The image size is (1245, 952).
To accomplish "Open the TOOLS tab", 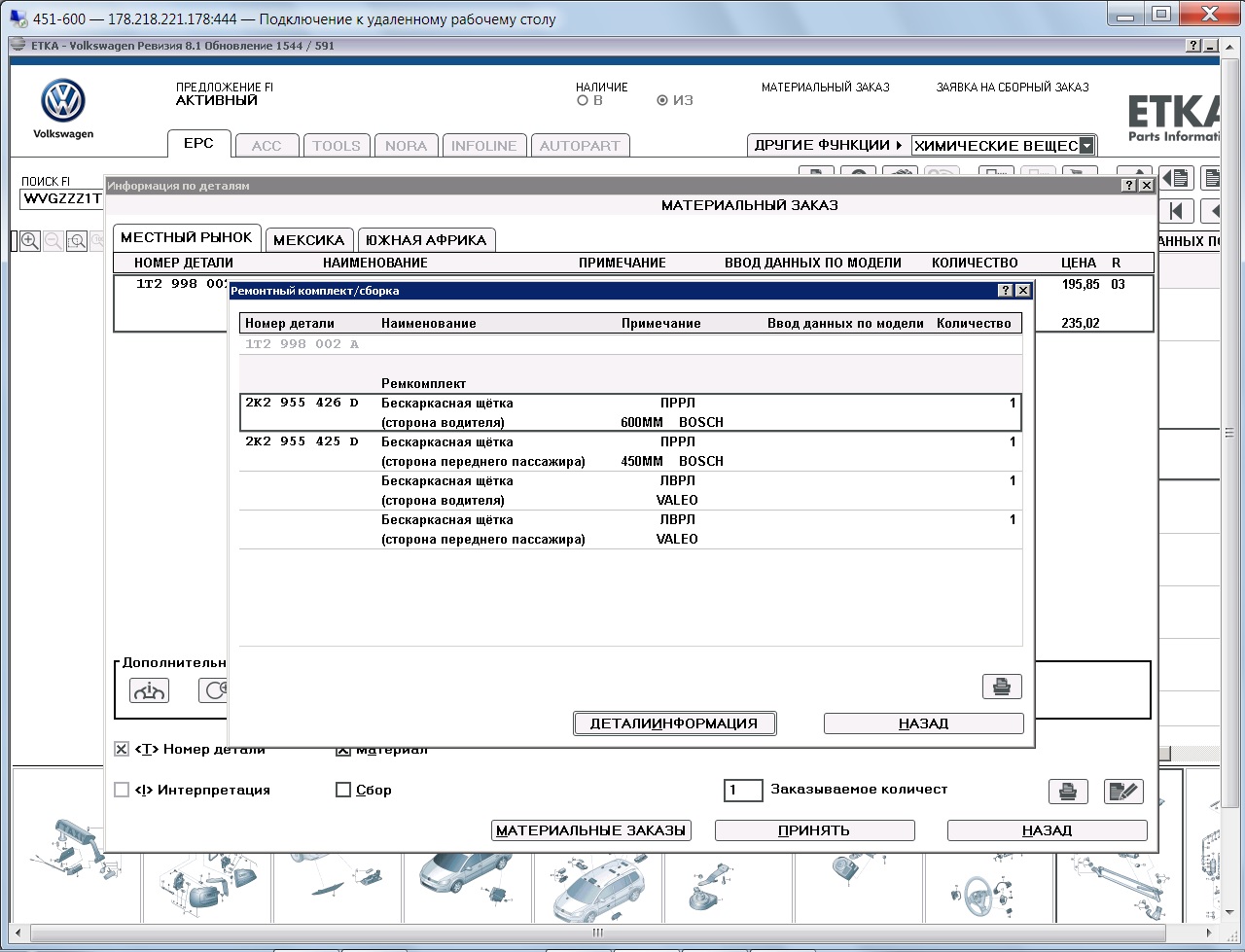I will pos(337,146).
